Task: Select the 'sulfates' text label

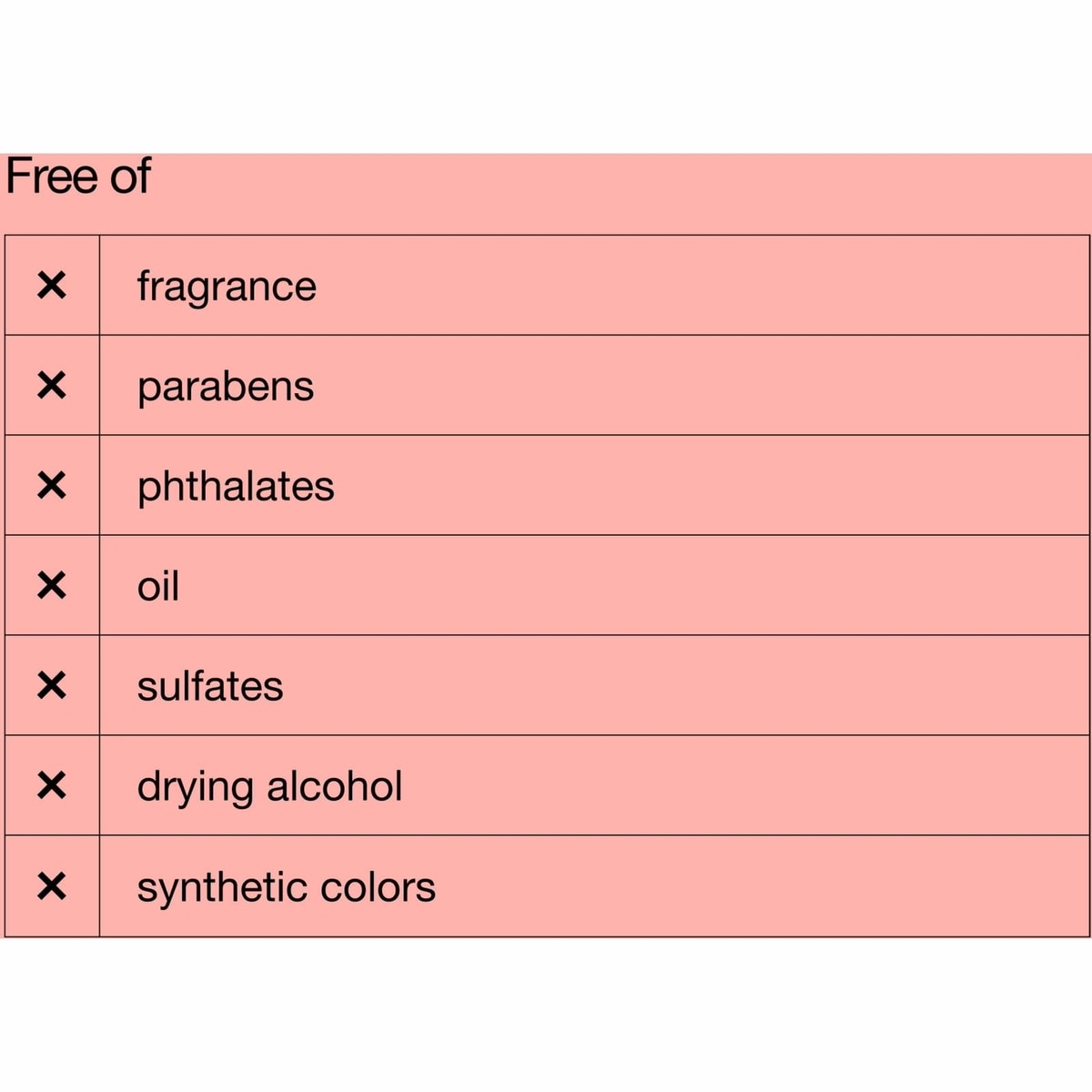Action: pyautogui.click(x=210, y=685)
